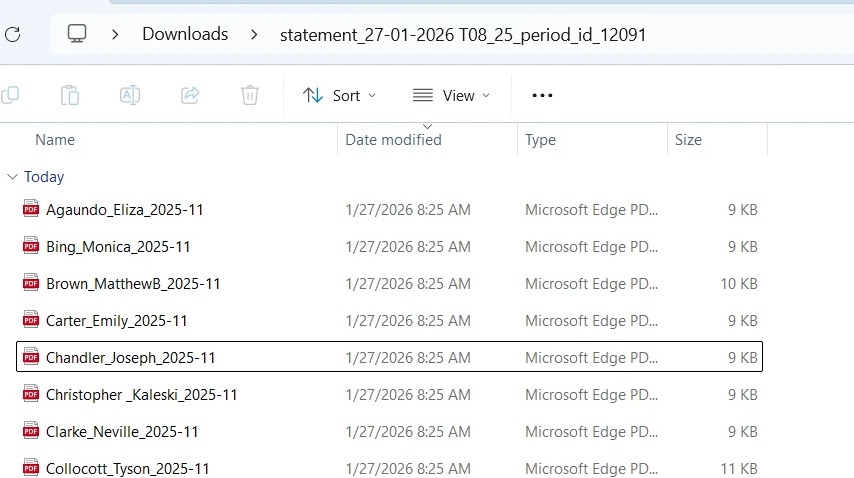Screen dimensions: 854x478
Task: Sort by Name column header
Action: 55,140
